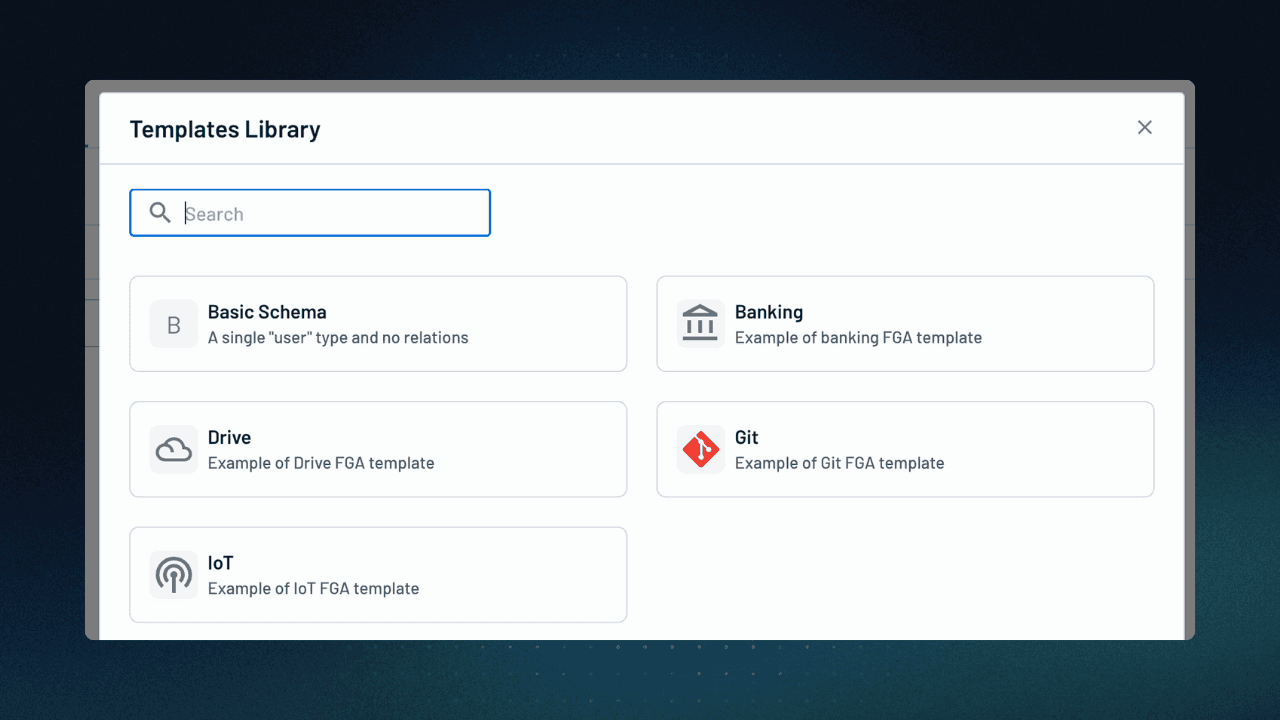Viewport: 1280px width, 720px height.
Task: Click the Templates Library heading
Action: [225, 129]
